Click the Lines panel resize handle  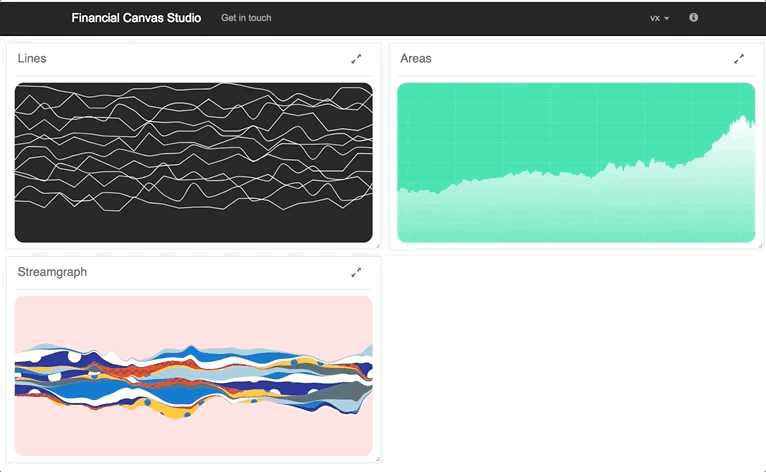(377, 245)
